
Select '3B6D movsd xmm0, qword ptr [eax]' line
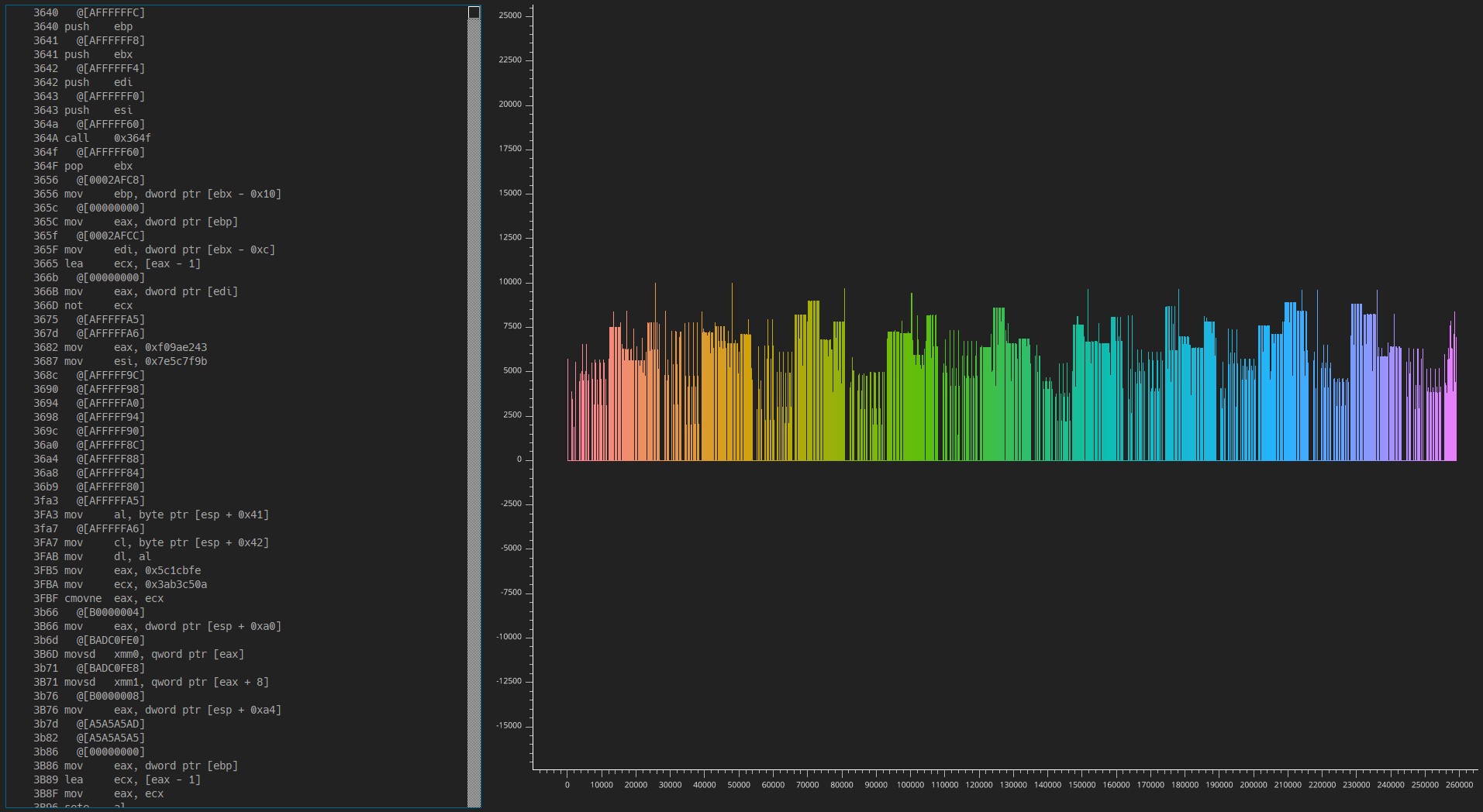[x=236, y=654]
